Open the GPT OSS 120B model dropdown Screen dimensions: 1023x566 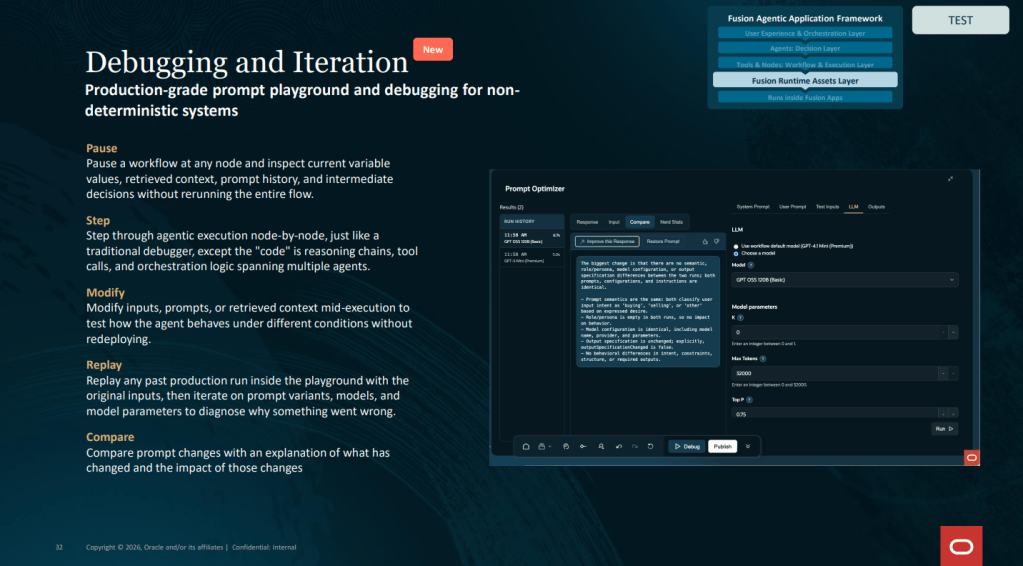pyautogui.click(x=845, y=280)
